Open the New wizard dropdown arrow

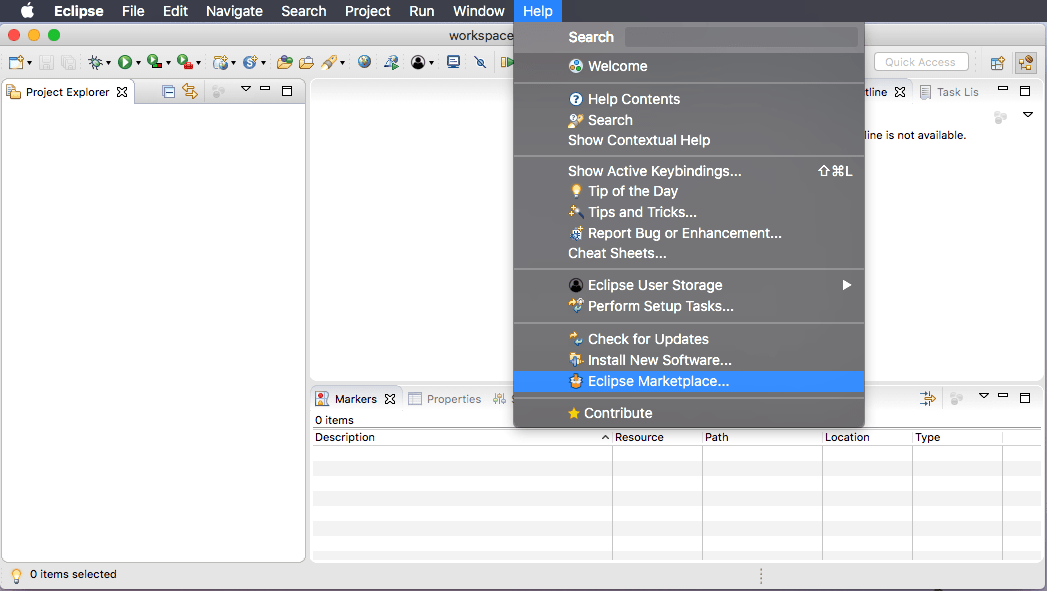coord(30,63)
